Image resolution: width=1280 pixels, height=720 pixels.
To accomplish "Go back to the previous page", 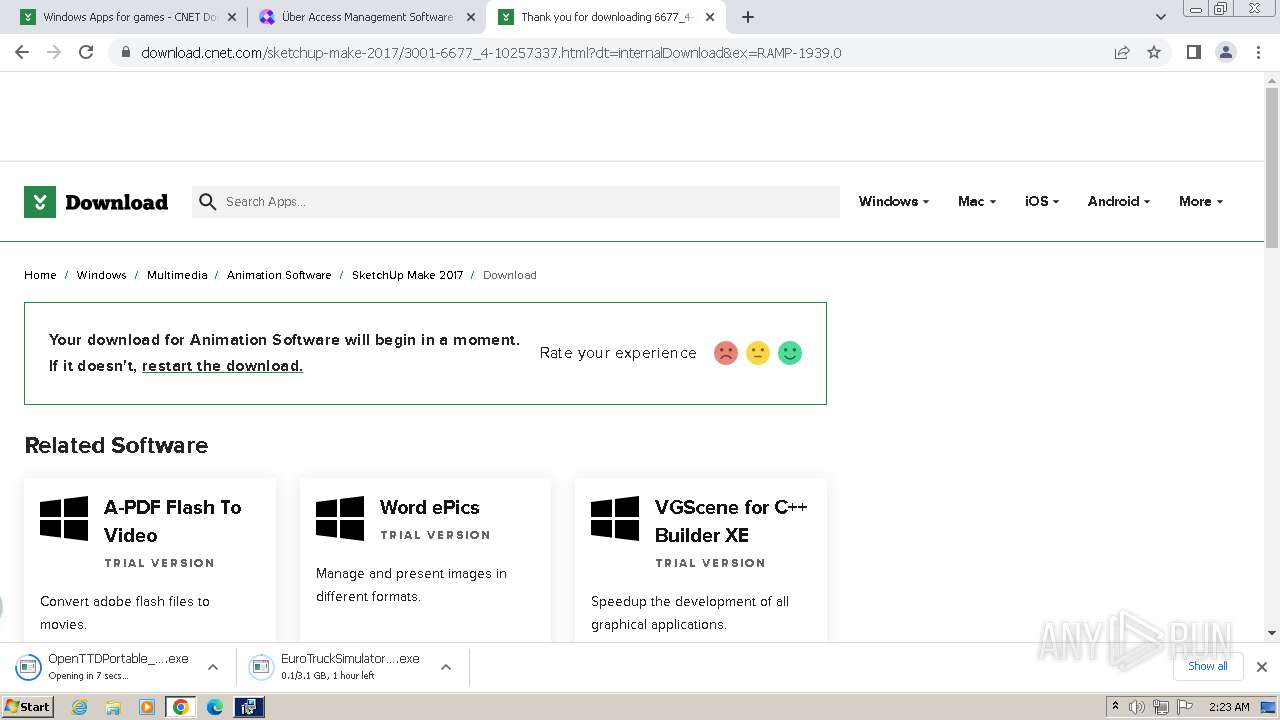I will click(22, 52).
